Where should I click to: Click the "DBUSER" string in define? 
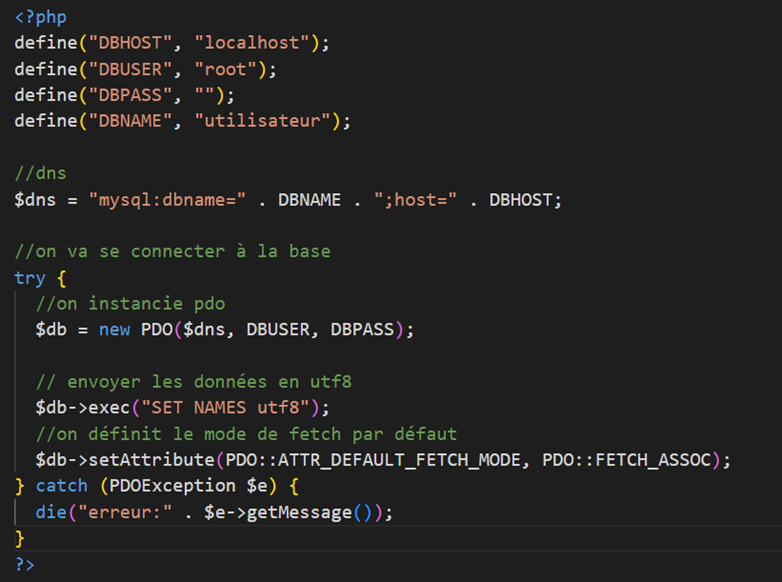pos(130,69)
